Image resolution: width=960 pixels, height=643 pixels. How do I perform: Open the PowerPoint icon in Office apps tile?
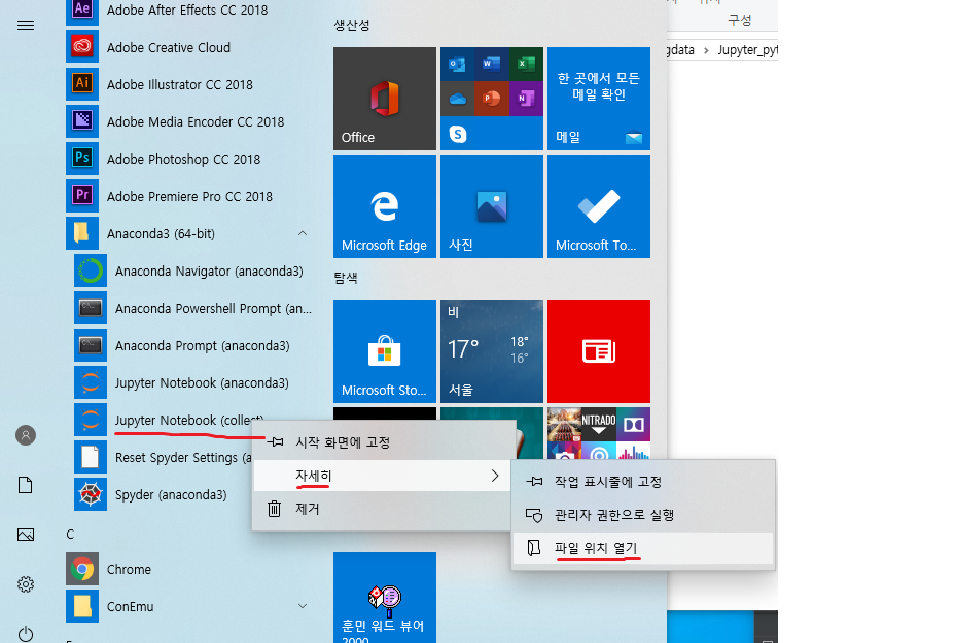[x=491, y=98]
